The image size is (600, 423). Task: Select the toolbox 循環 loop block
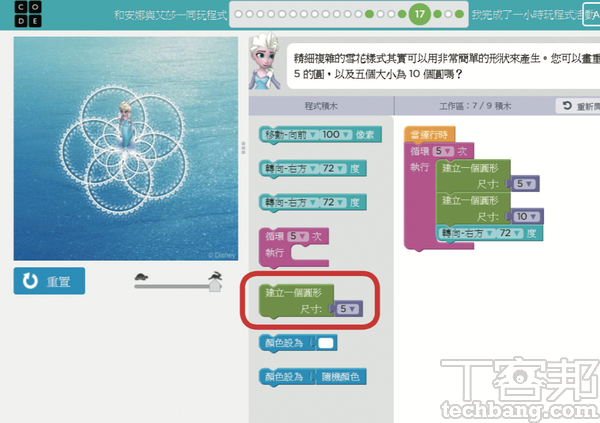293,247
